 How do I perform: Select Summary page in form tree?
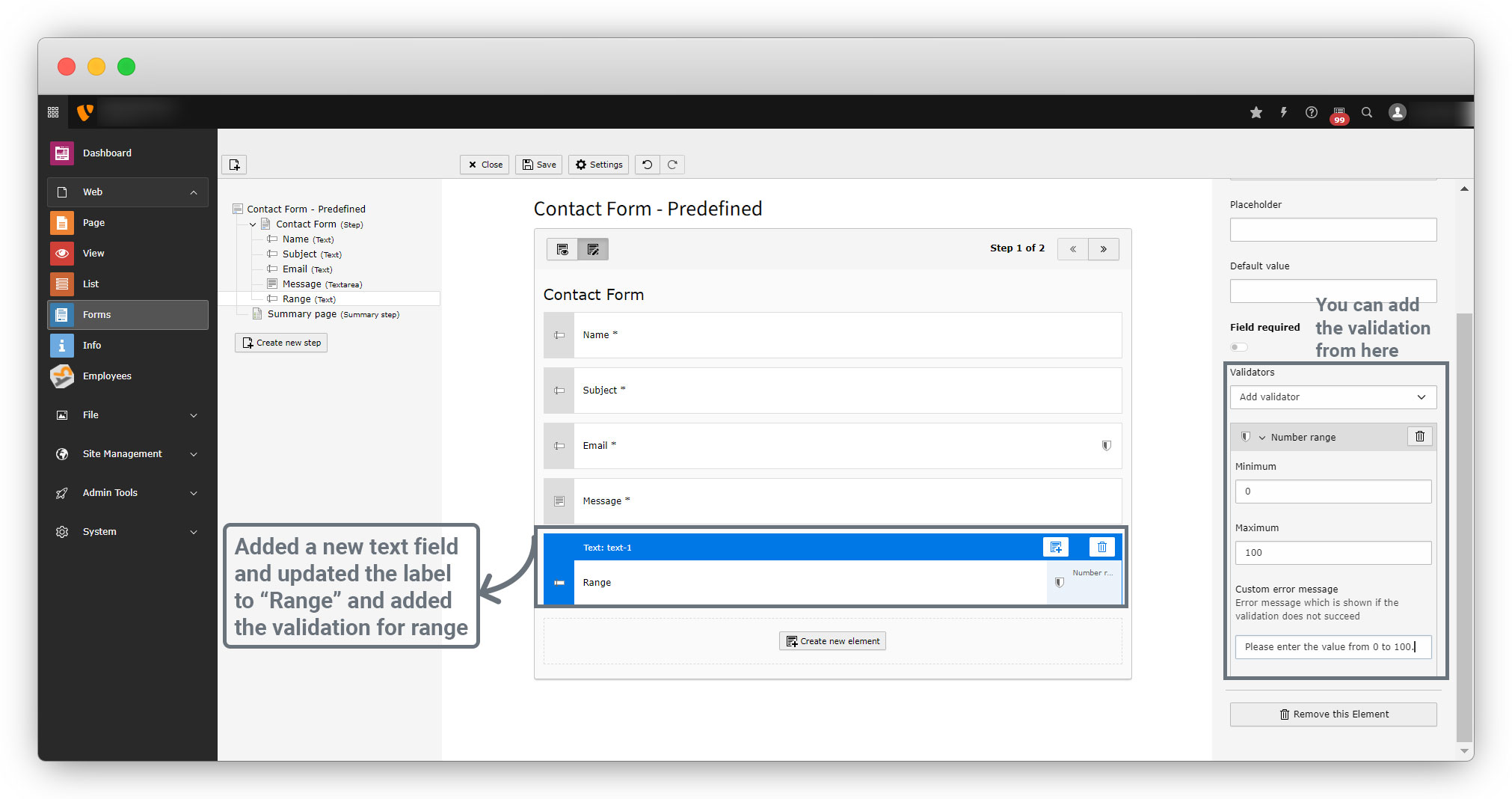[302, 314]
